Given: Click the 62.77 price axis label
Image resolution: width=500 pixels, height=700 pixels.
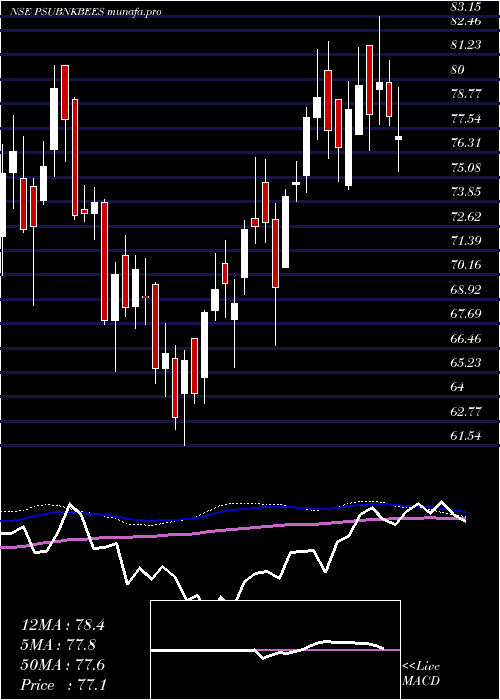Looking at the screenshot, I should 467,411.
